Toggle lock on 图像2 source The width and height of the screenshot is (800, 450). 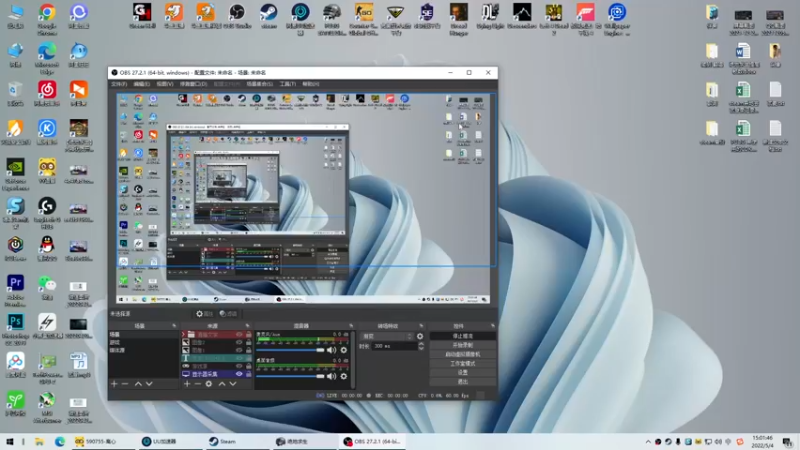coord(248,342)
